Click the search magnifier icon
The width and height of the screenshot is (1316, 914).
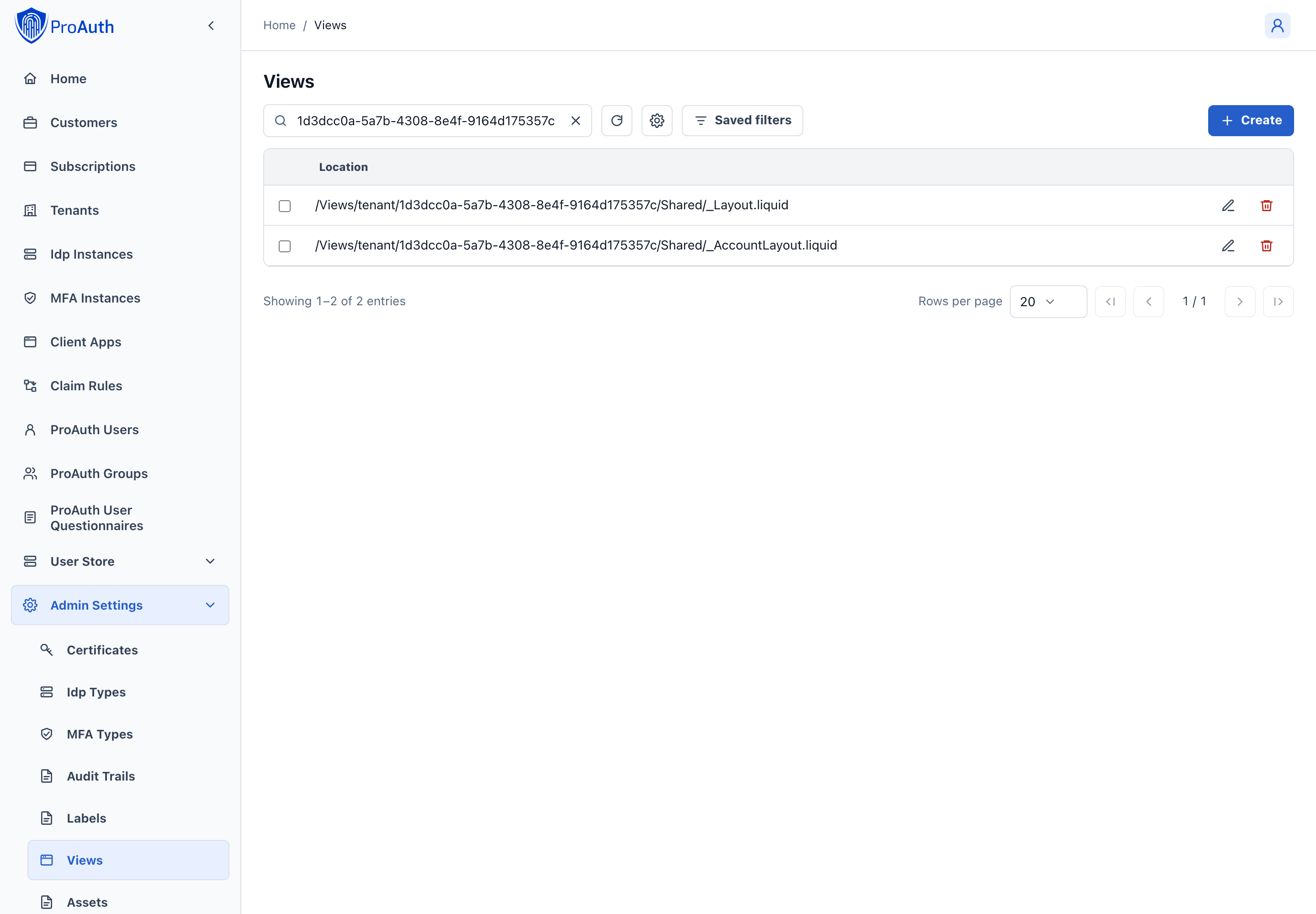click(x=281, y=121)
